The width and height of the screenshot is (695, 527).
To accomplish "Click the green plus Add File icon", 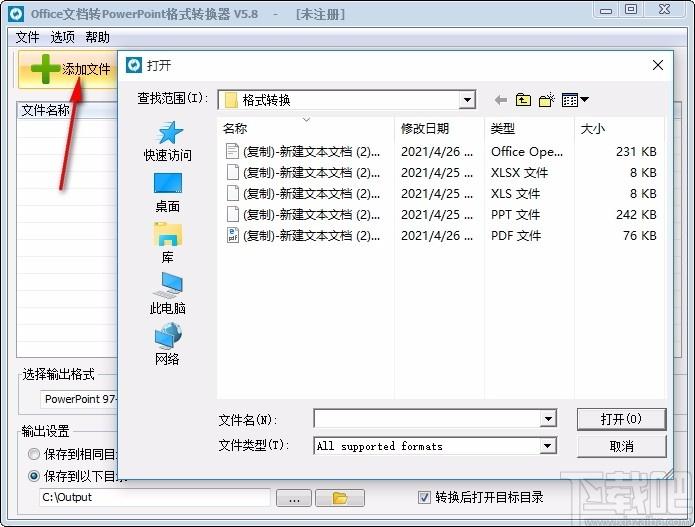I will (45, 69).
